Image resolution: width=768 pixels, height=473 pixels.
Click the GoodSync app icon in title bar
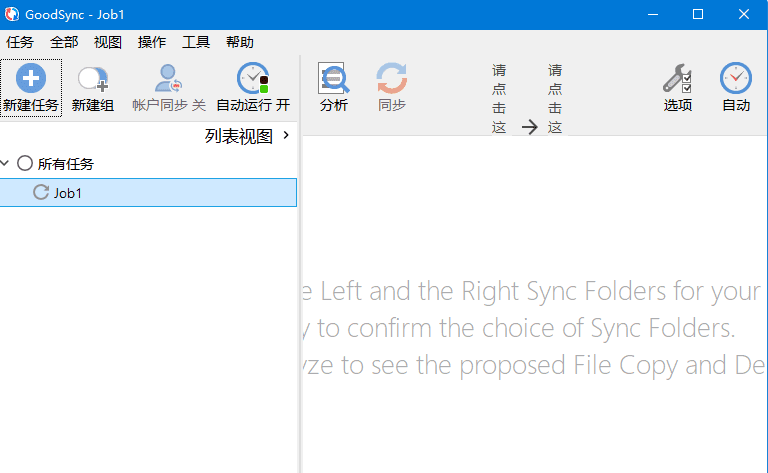coord(12,14)
